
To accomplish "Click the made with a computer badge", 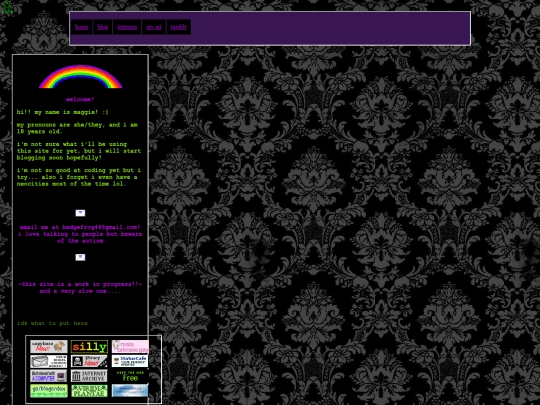I will (x=49, y=376).
